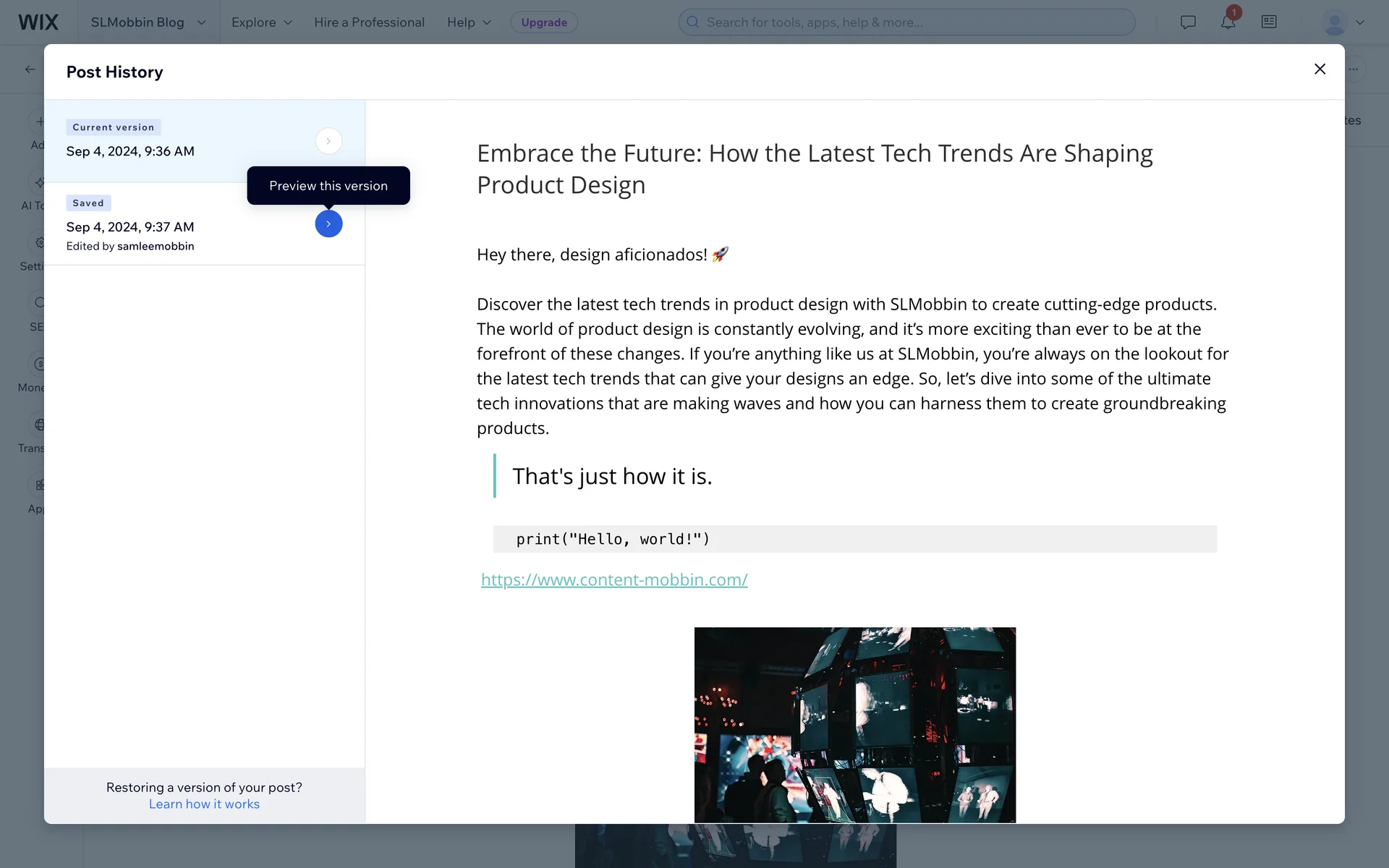The width and height of the screenshot is (1389, 868).
Task: Open the notifications bell
Action: [1228, 22]
